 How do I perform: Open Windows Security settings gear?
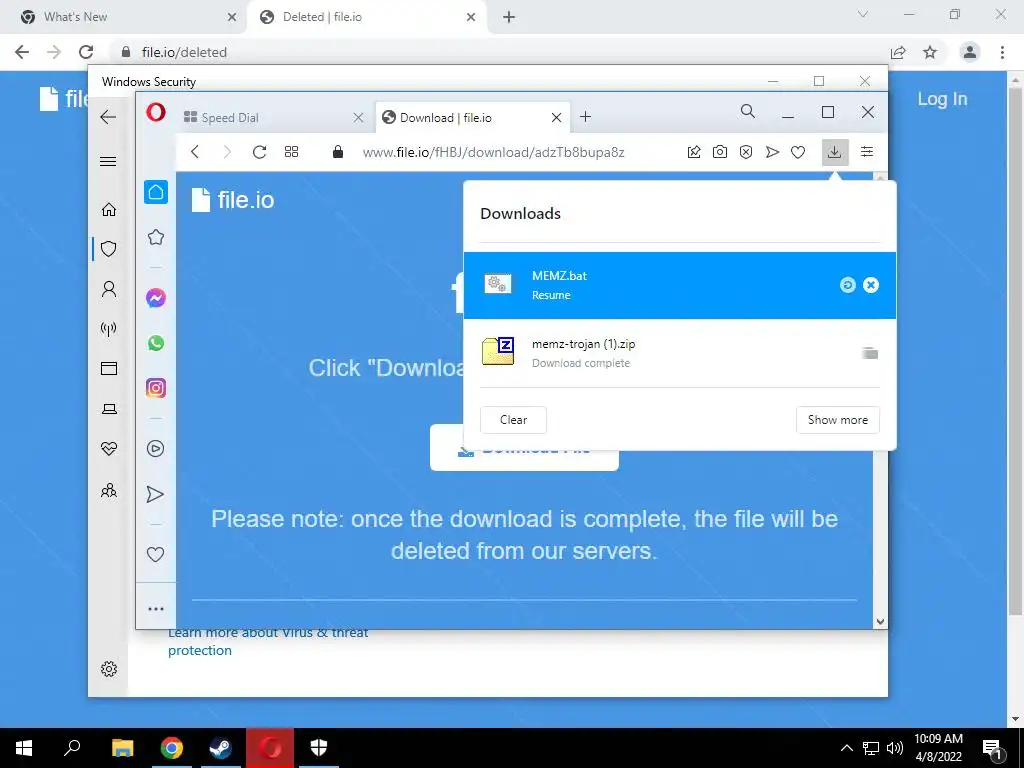tap(108, 669)
